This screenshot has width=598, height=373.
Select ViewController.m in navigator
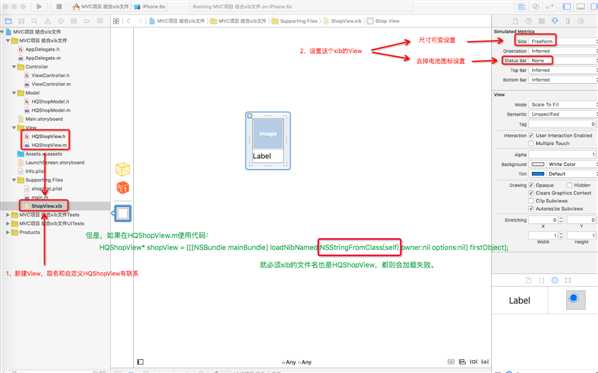click(51, 84)
